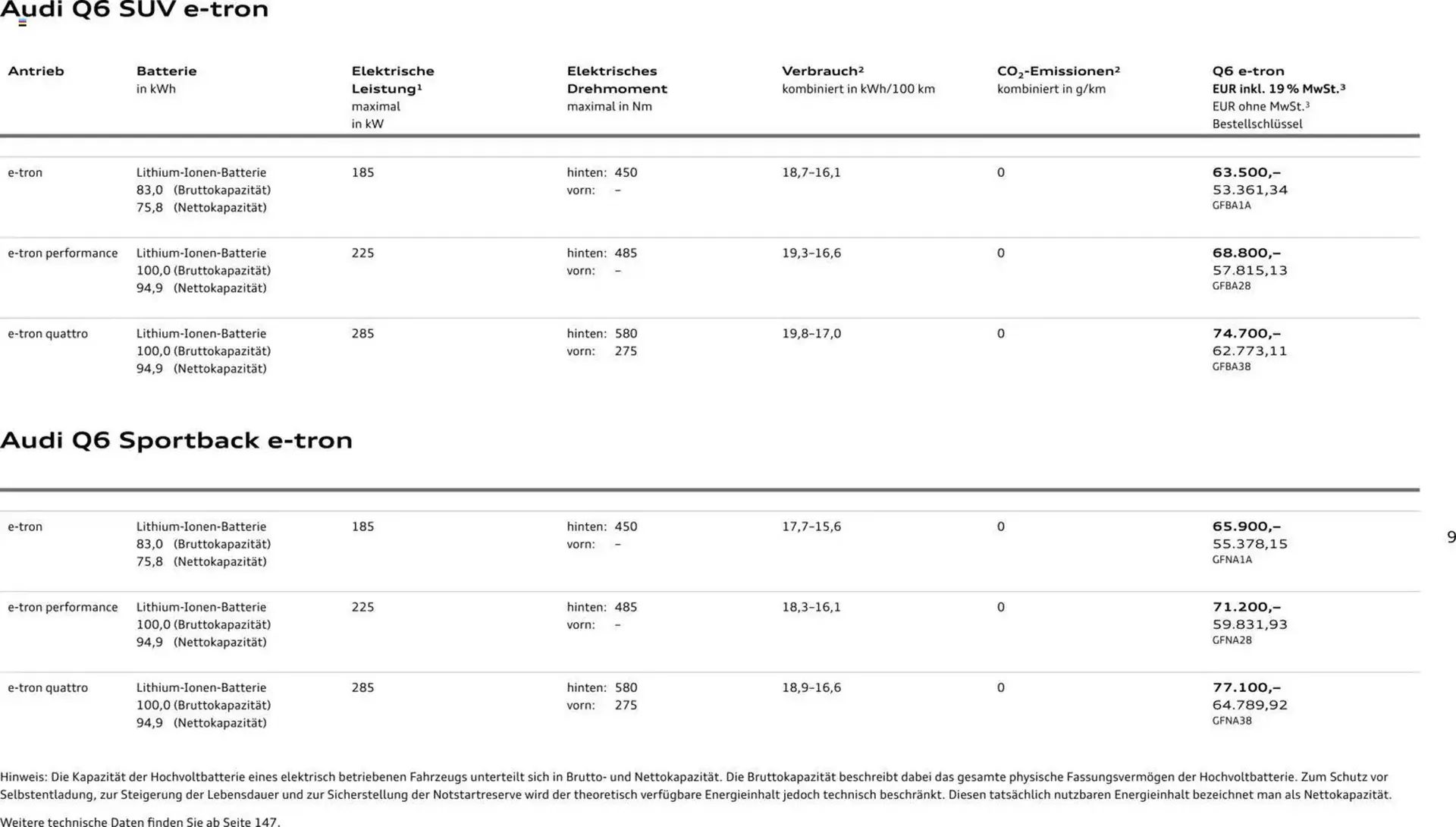
Task: Click the Hinweis footnote paragraph
Action: [695, 786]
